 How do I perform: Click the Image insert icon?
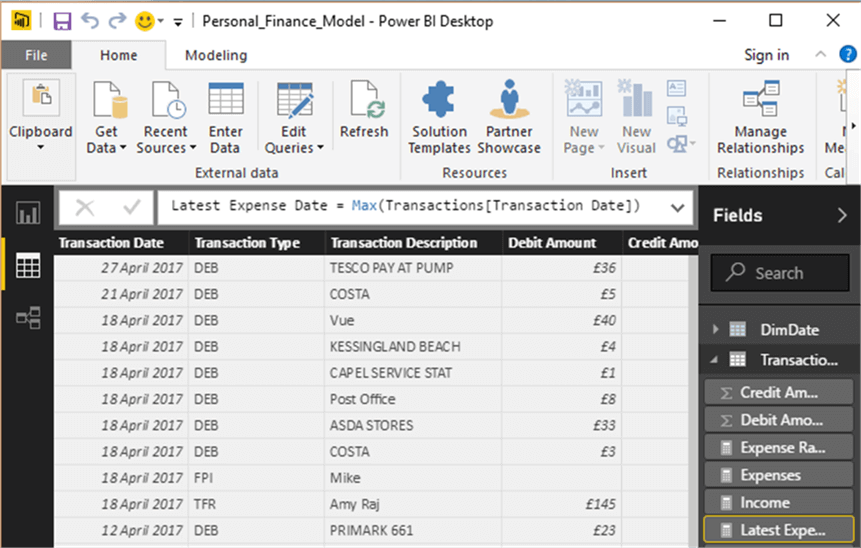tap(676, 116)
